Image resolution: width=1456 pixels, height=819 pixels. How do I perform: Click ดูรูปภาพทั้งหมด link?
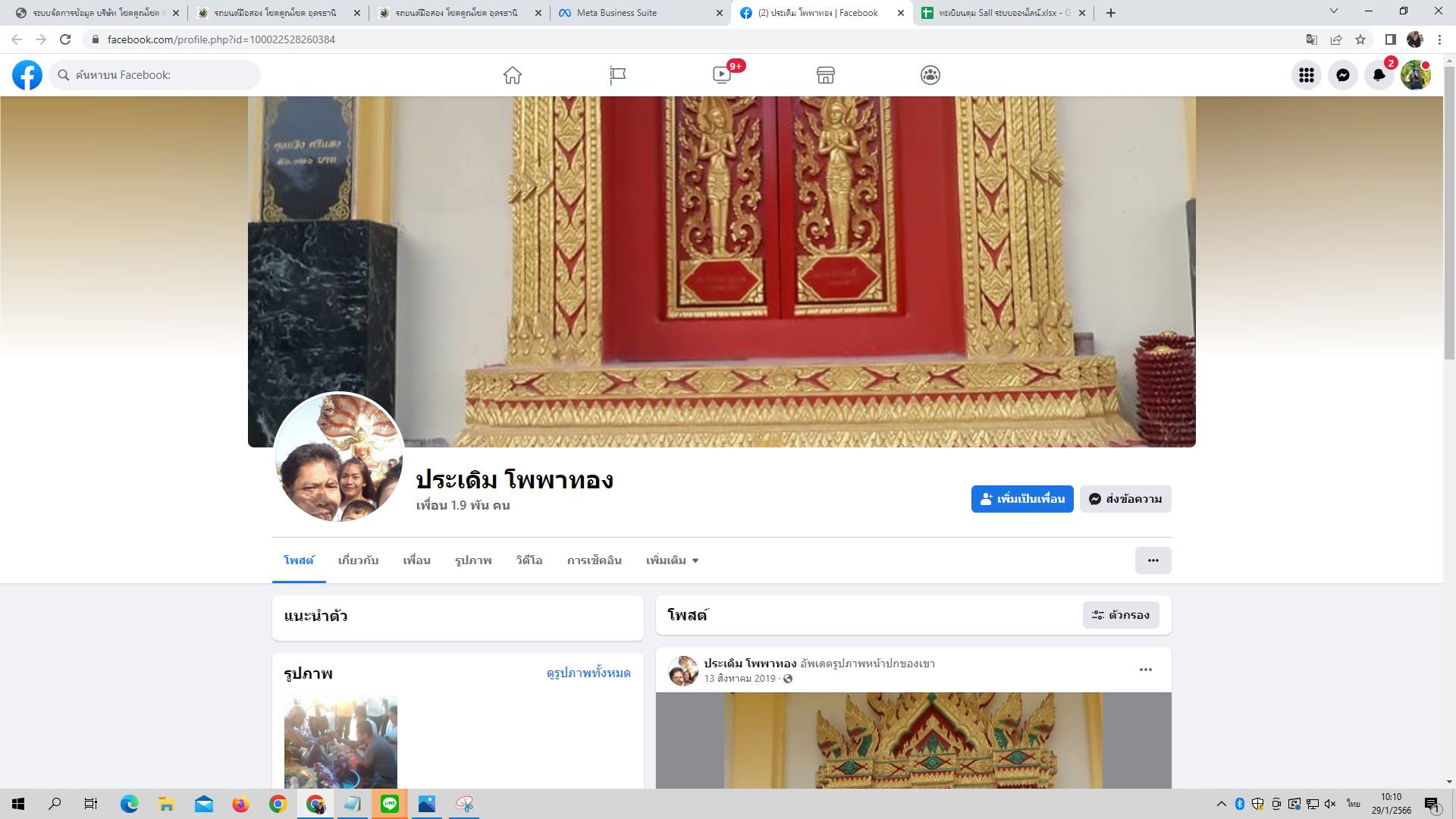[588, 673]
